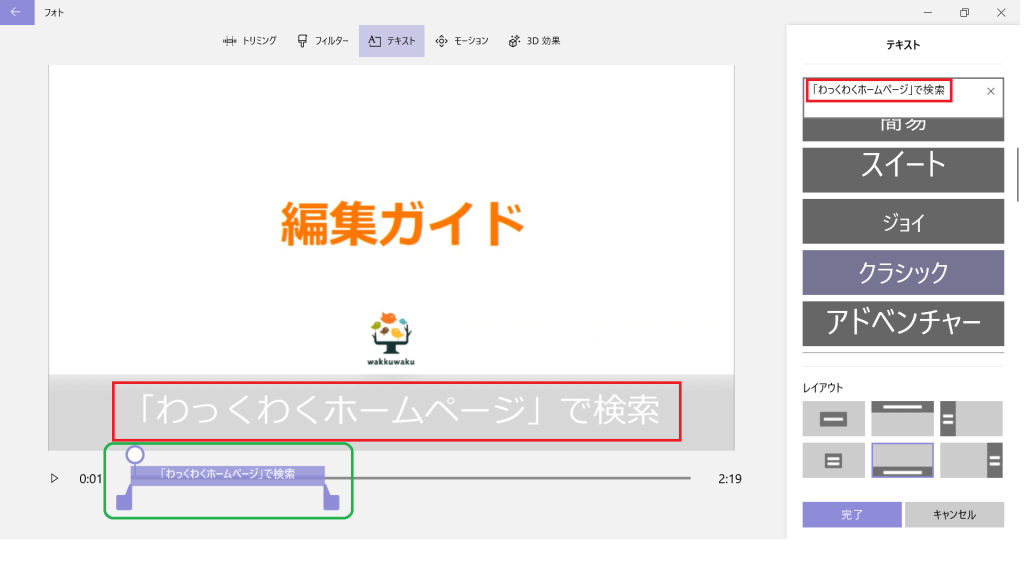This screenshot has height=576, width=1024.
Task: Click the キャンセル cancel button
Action: pos(954,515)
